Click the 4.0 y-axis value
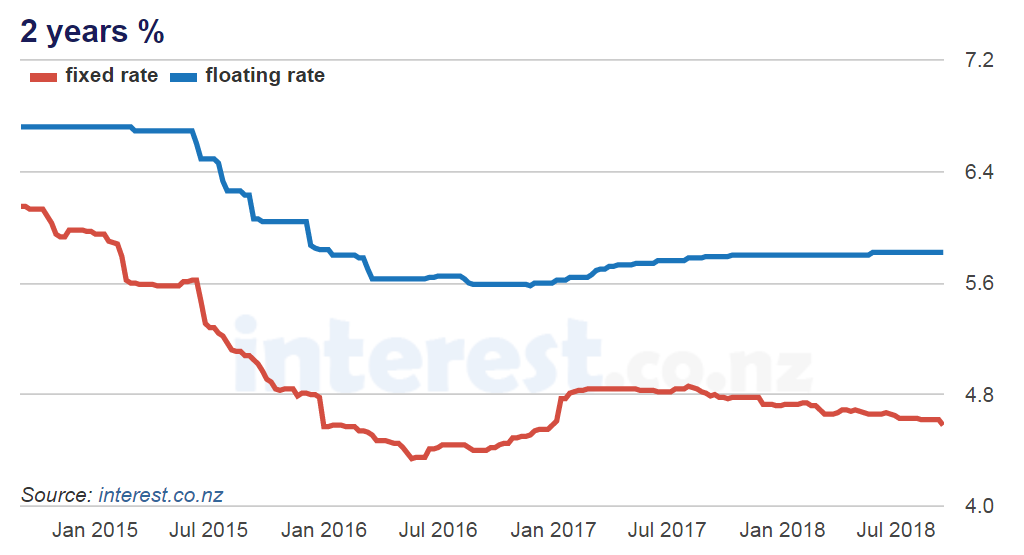Viewport: 1024px width, 555px height. 978,506
